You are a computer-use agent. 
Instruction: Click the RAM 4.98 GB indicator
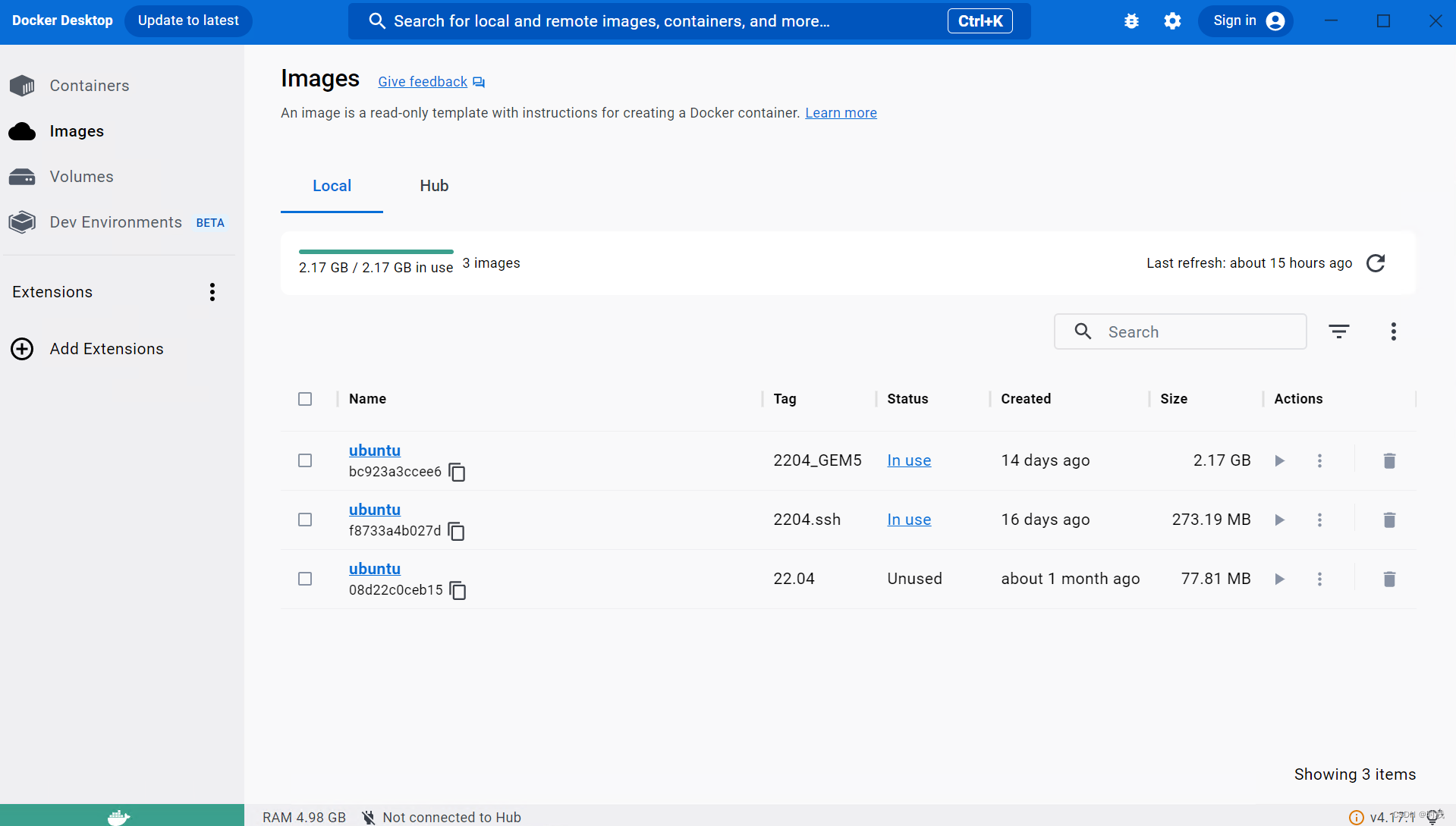coord(304,817)
